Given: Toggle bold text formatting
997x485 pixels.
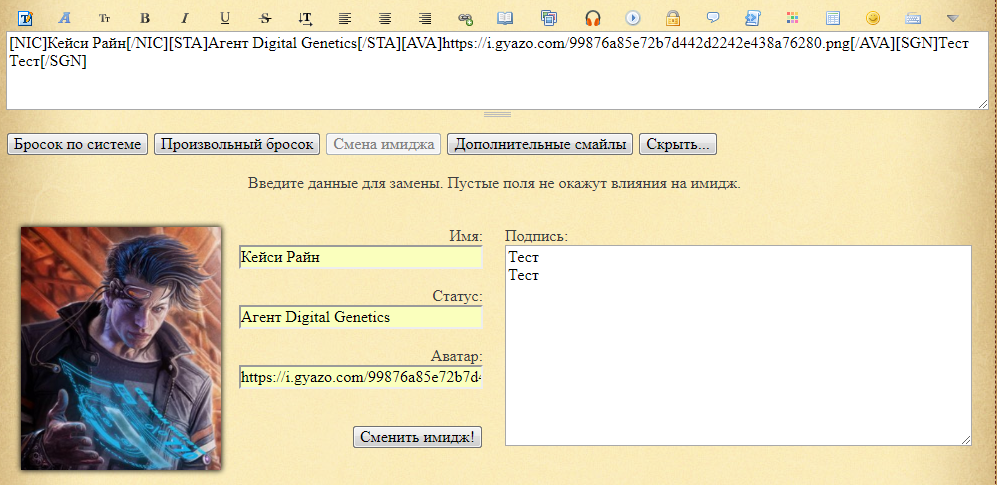Looking at the screenshot, I should click(x=145, y=18).
